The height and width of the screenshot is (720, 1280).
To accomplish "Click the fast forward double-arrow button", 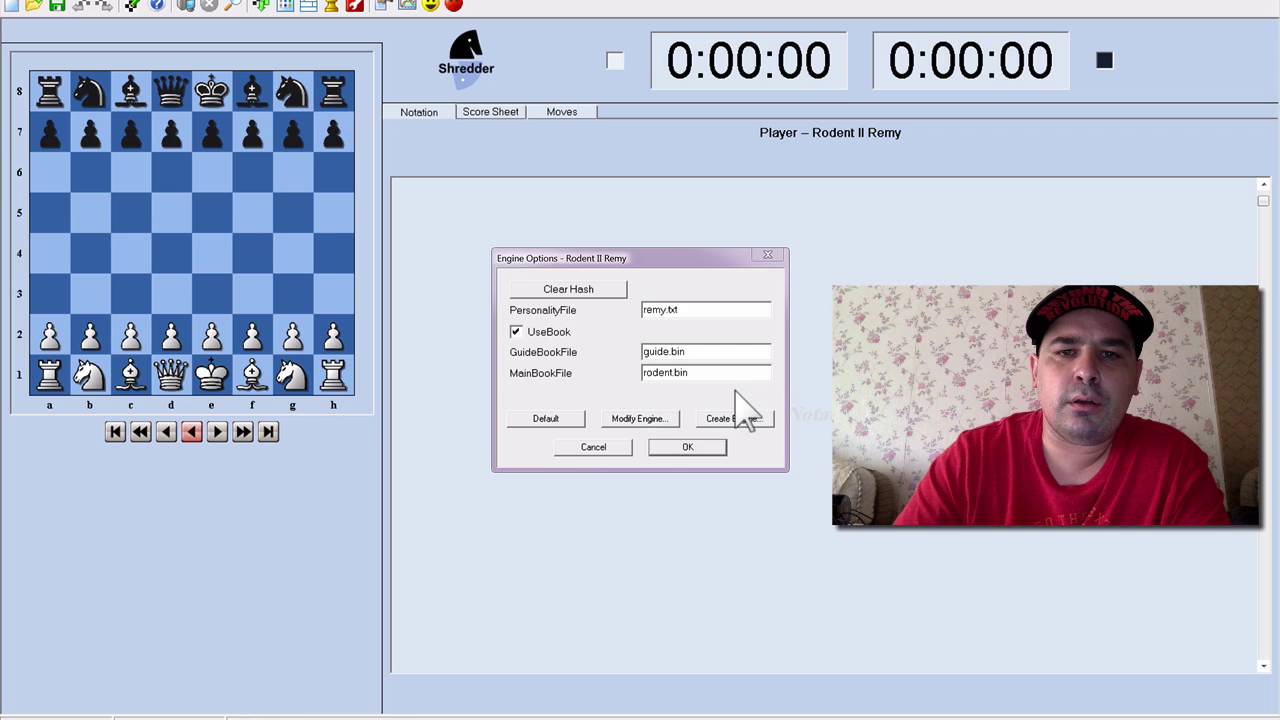I will 243,432.
